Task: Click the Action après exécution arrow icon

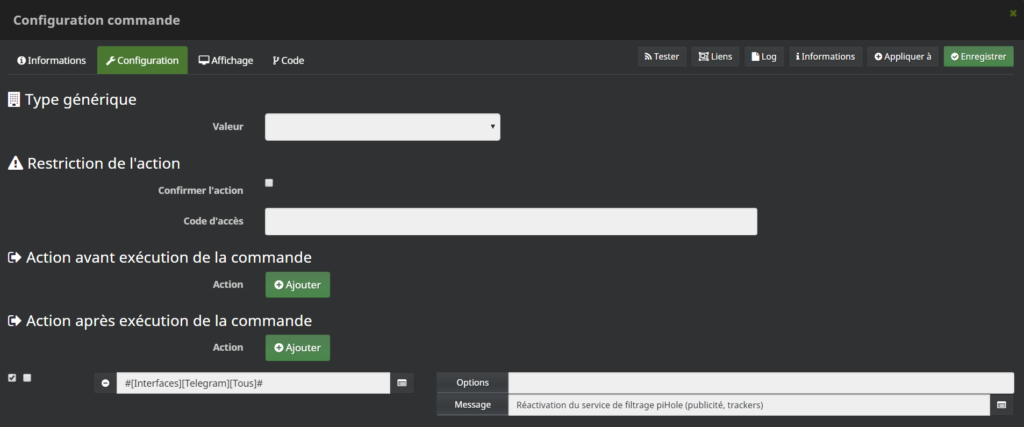Action: 14,321
